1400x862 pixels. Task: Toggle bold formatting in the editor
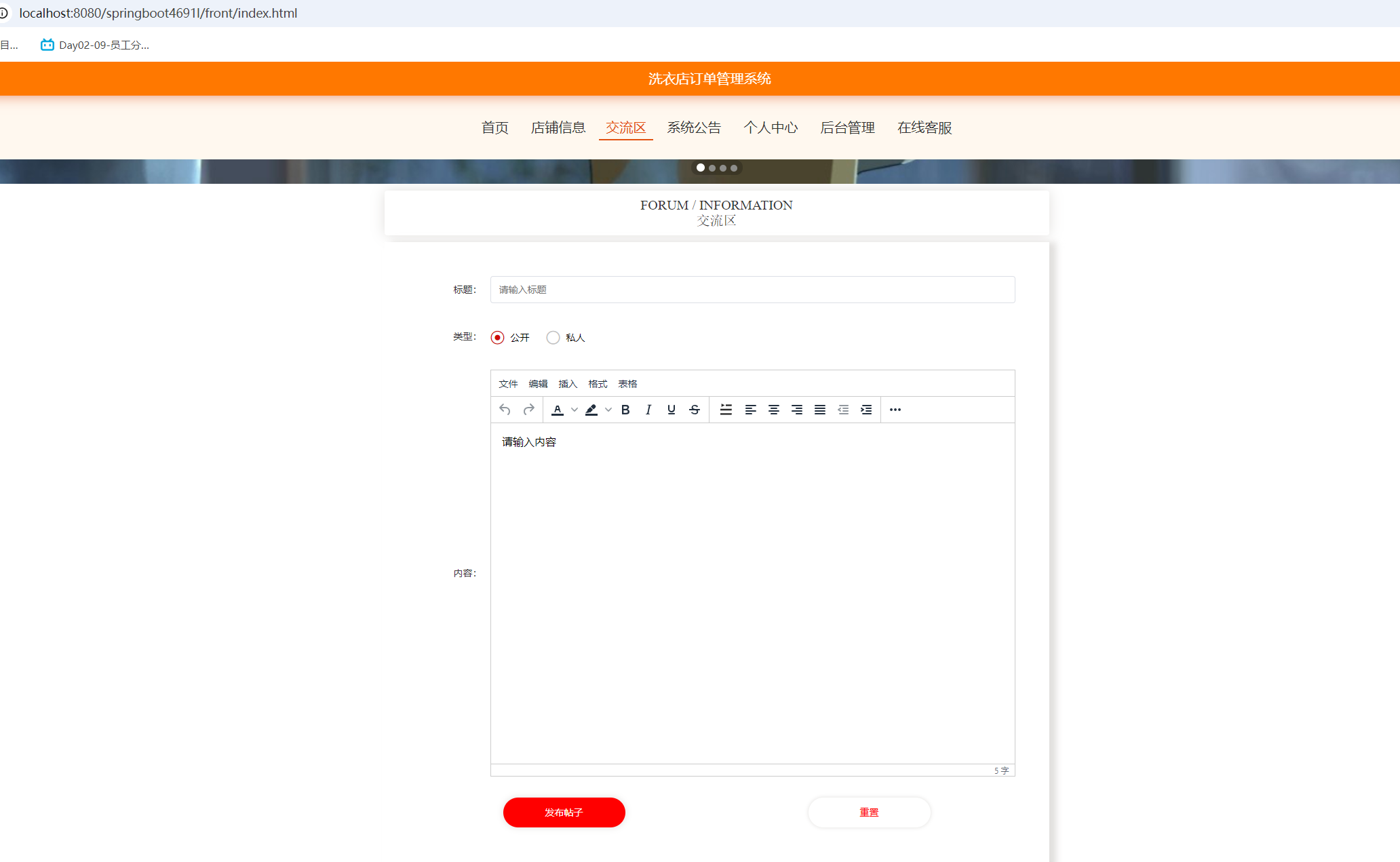[x=625, y=410]
